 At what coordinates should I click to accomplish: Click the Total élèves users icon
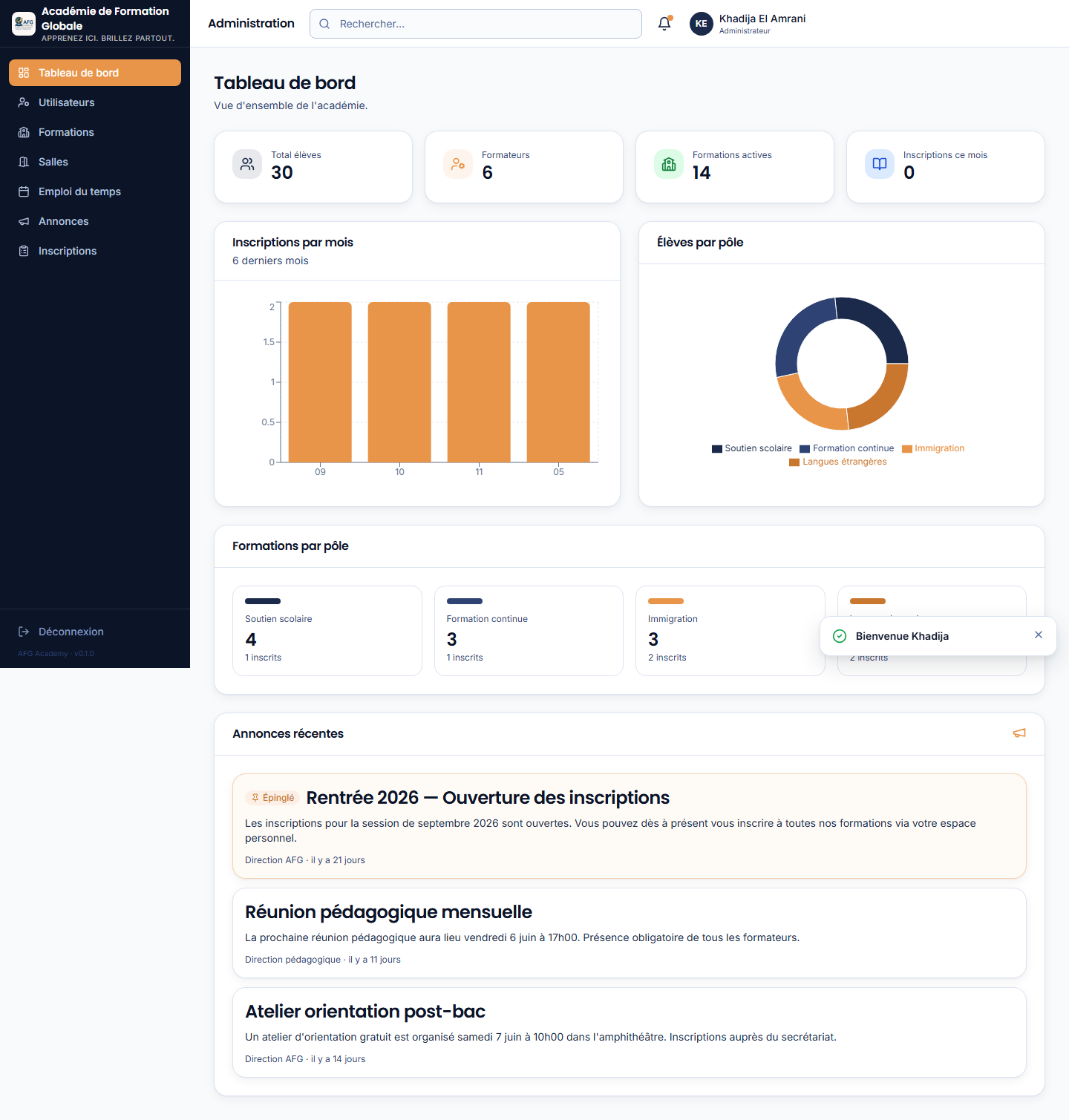[x=247, y=164]
